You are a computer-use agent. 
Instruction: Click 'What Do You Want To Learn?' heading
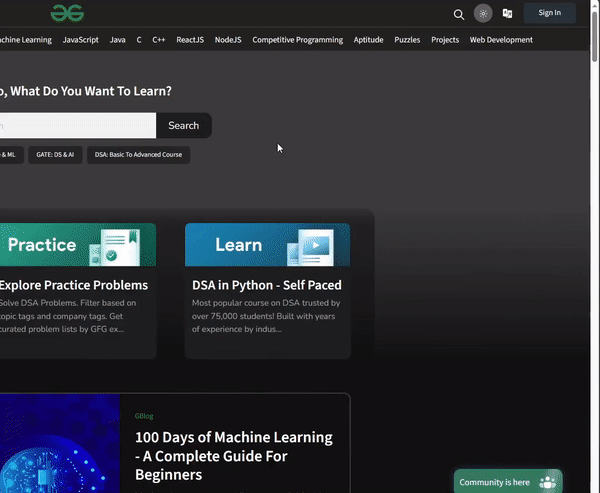[x=91, y=91]
